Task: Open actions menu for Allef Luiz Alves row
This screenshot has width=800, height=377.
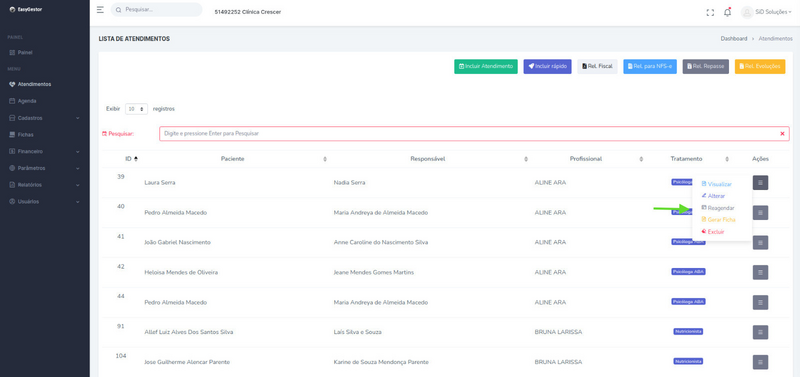Action: (x=760, y=332)
